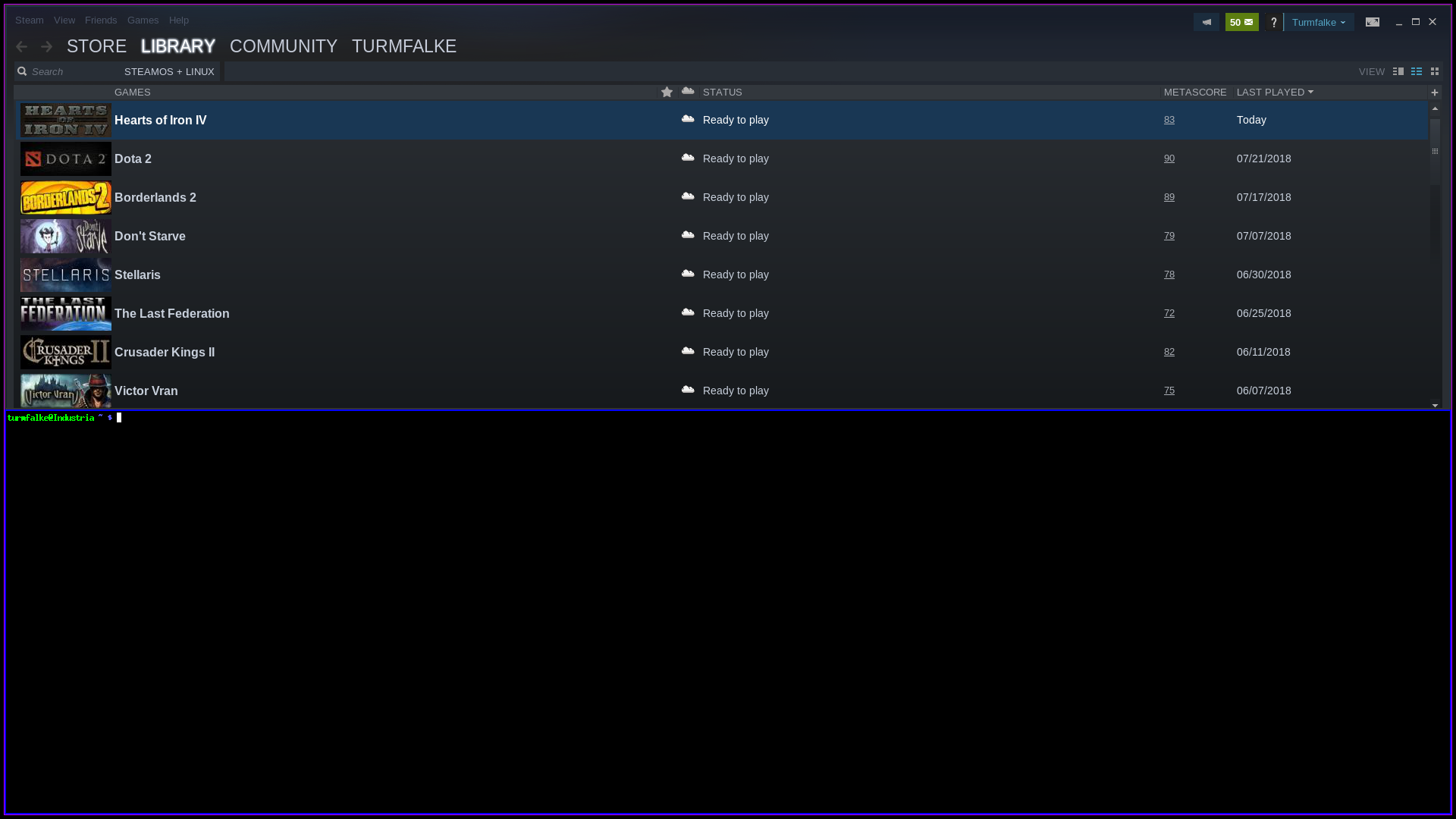Open the 50 notifications inbox

point(1241,22)
